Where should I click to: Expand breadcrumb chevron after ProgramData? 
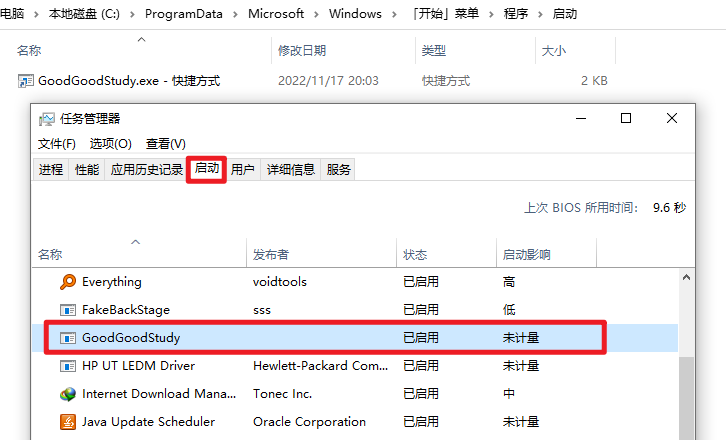point(235,15)
